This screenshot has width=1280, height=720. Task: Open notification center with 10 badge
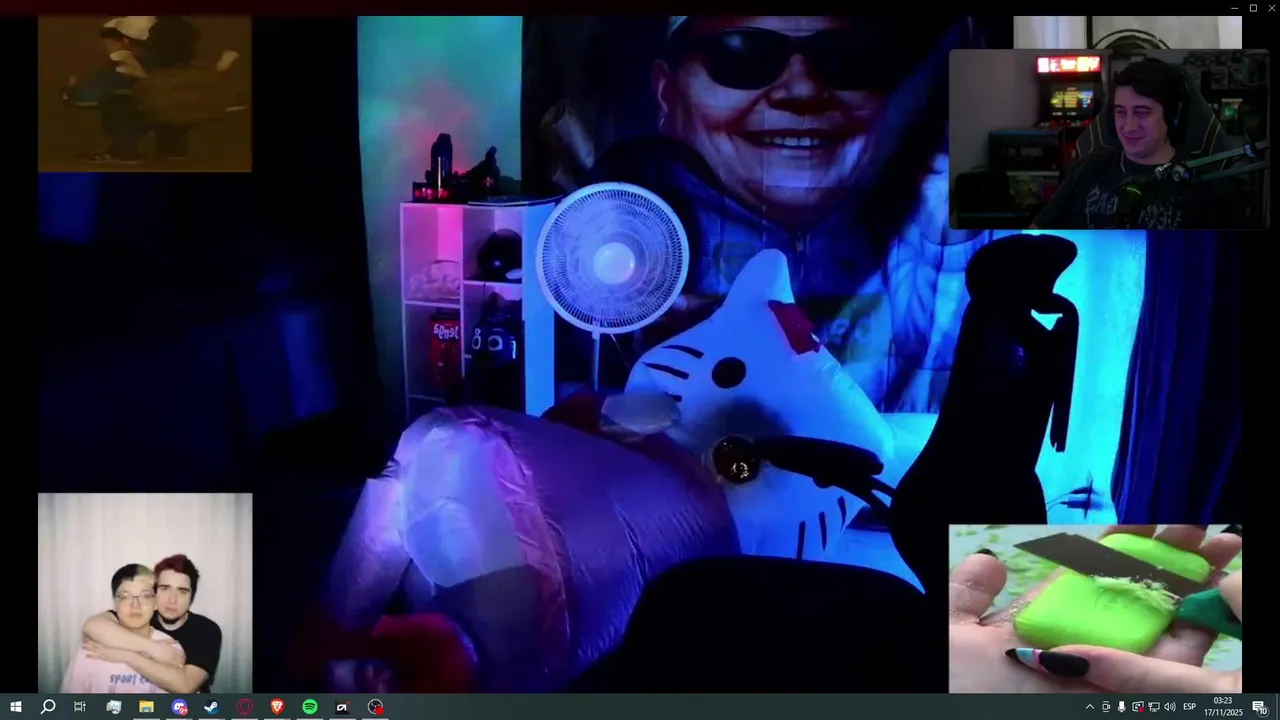pyautogui.click(x=1260, y=708)
